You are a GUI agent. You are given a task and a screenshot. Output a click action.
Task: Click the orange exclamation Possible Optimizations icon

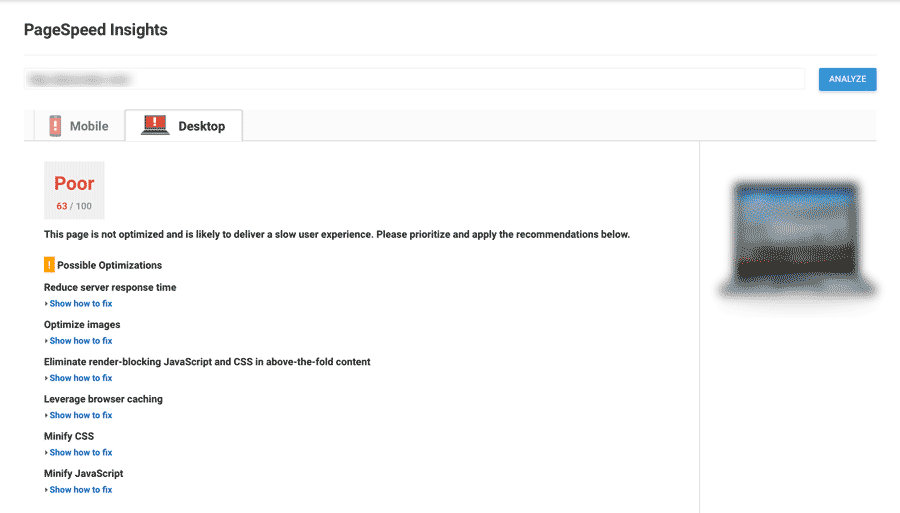coord(49,265)
